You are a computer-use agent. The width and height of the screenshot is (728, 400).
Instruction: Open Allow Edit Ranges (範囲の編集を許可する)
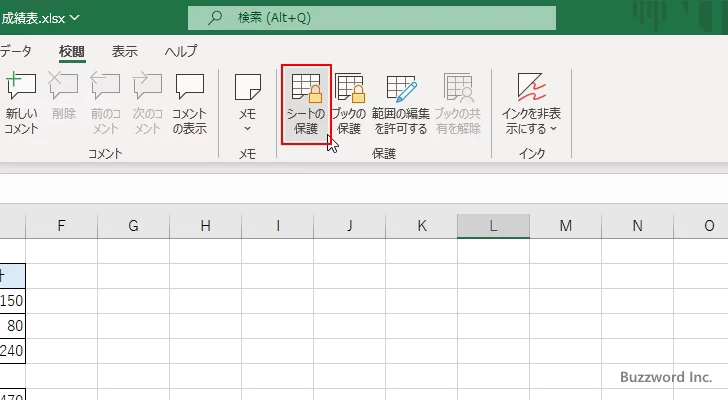tap(400, 103)
